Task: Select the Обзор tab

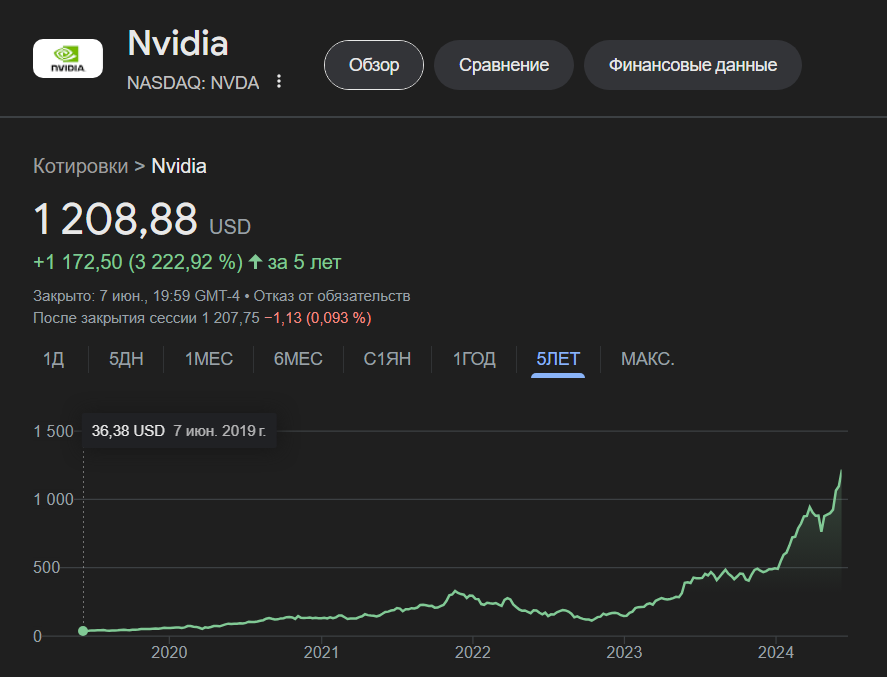Action: coord(374,65)
